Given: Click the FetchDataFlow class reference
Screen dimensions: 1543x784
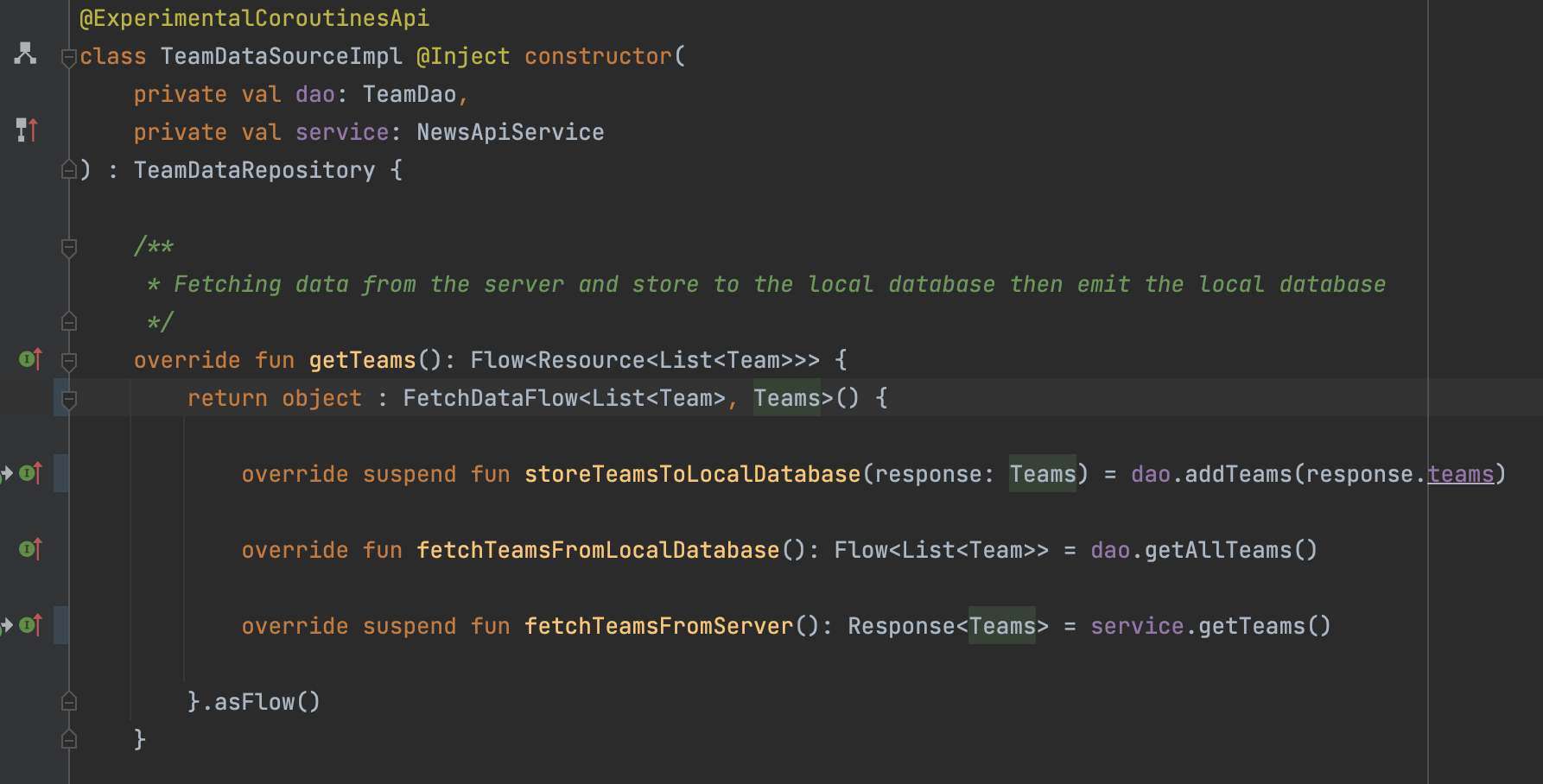Looking at the screenshot, I should click(490, 398).
